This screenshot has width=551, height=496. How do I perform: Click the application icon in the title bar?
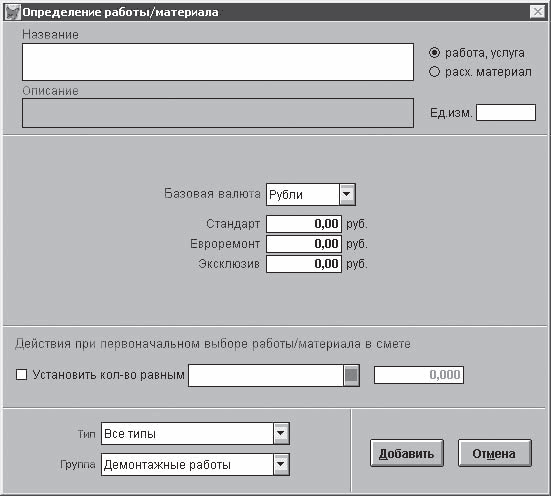[13, 12]
